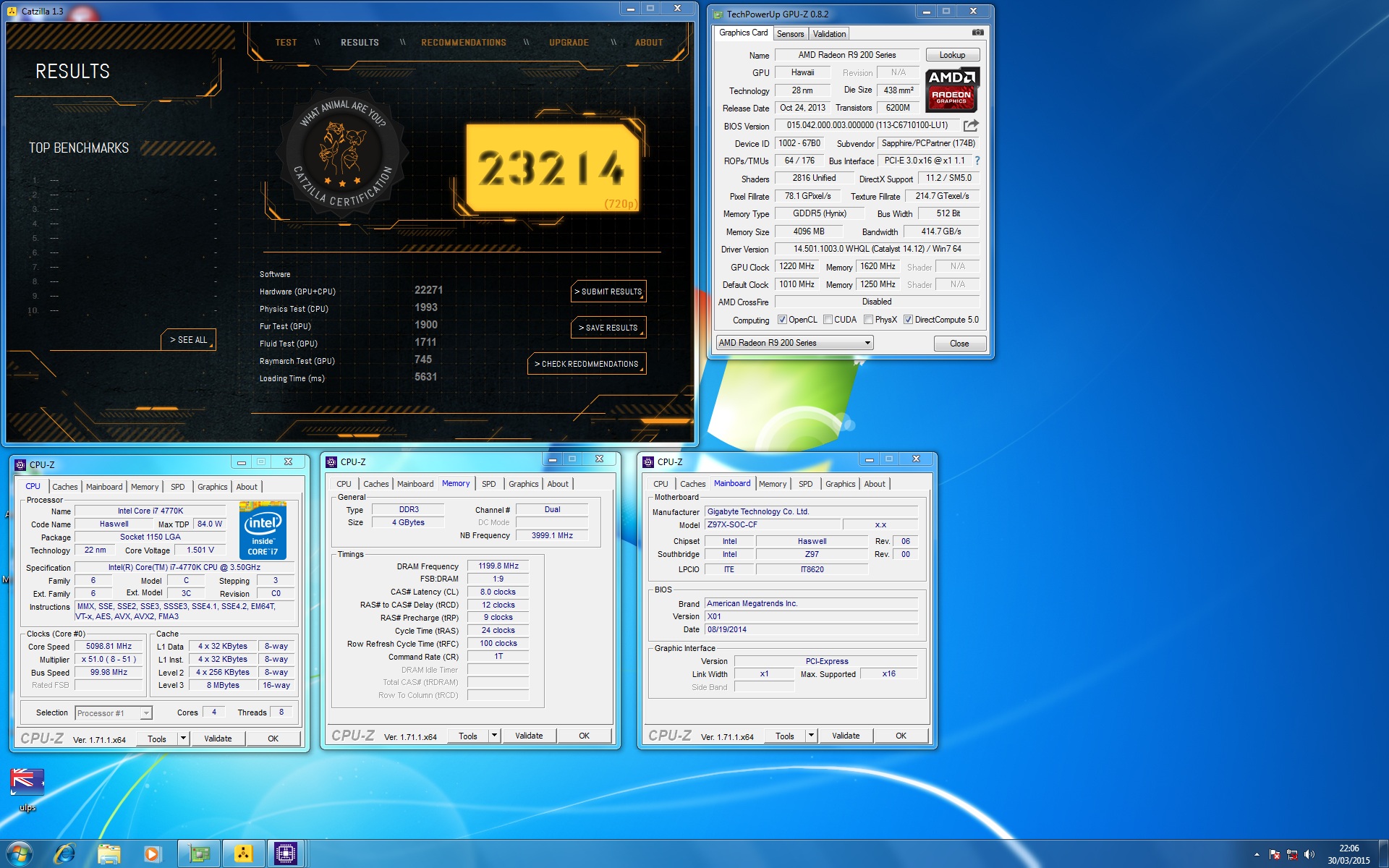Viewport: 1389px width, 868px height.
Task: Click the BIOS version share/export icon
Action: 971,125
